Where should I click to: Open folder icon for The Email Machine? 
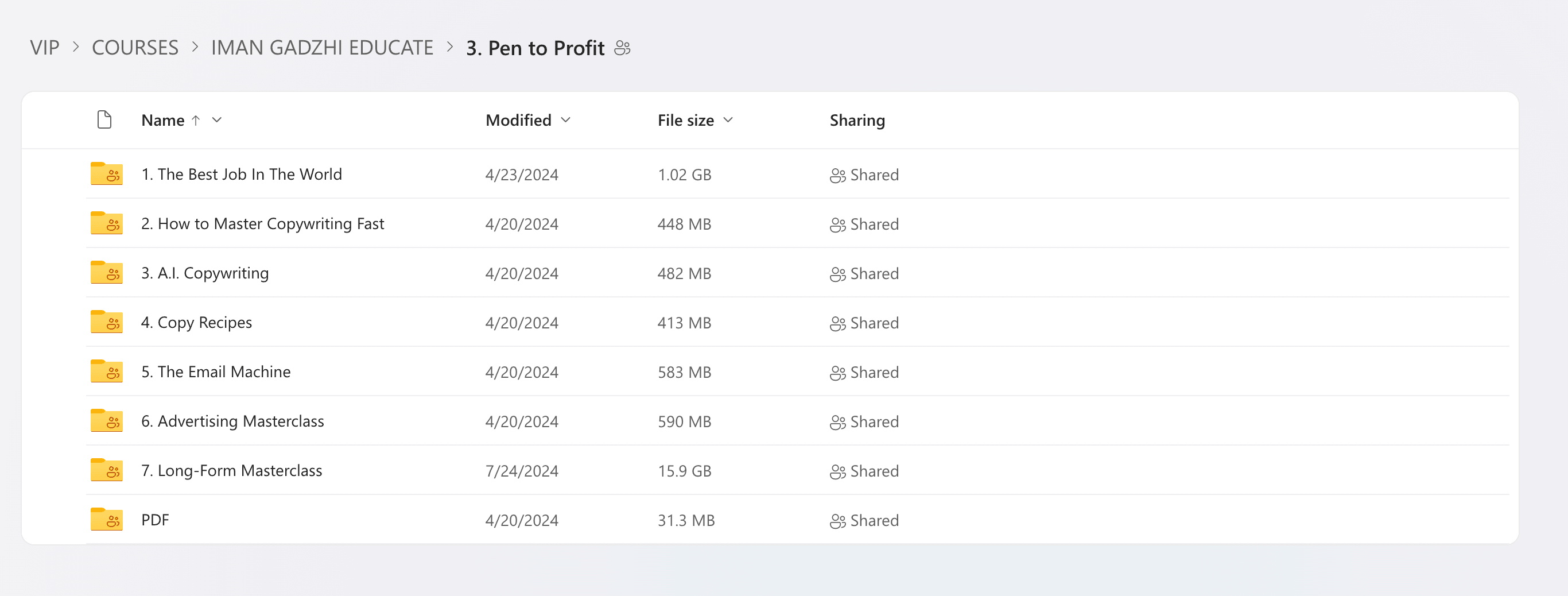107,371
